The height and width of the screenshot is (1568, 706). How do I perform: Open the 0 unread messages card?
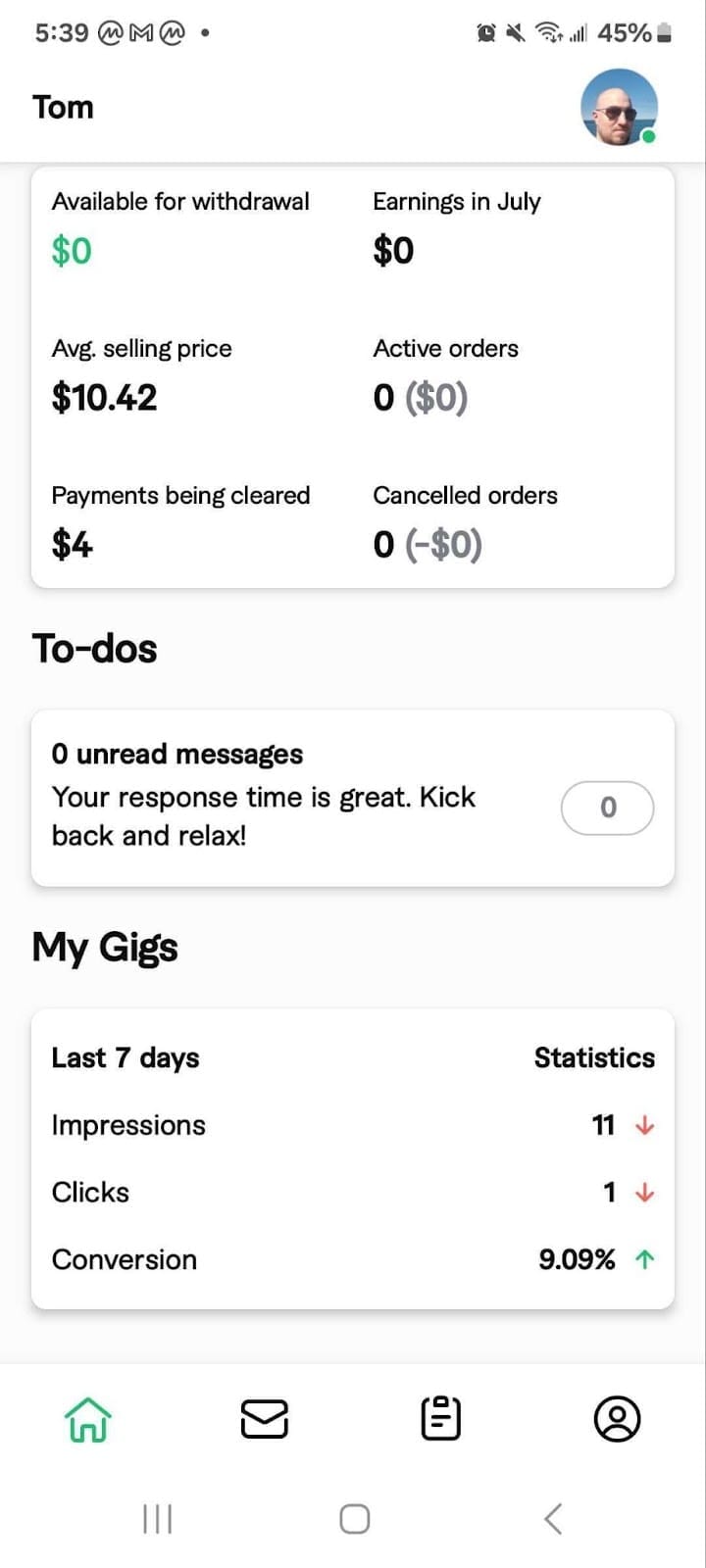tap(294, 798)
